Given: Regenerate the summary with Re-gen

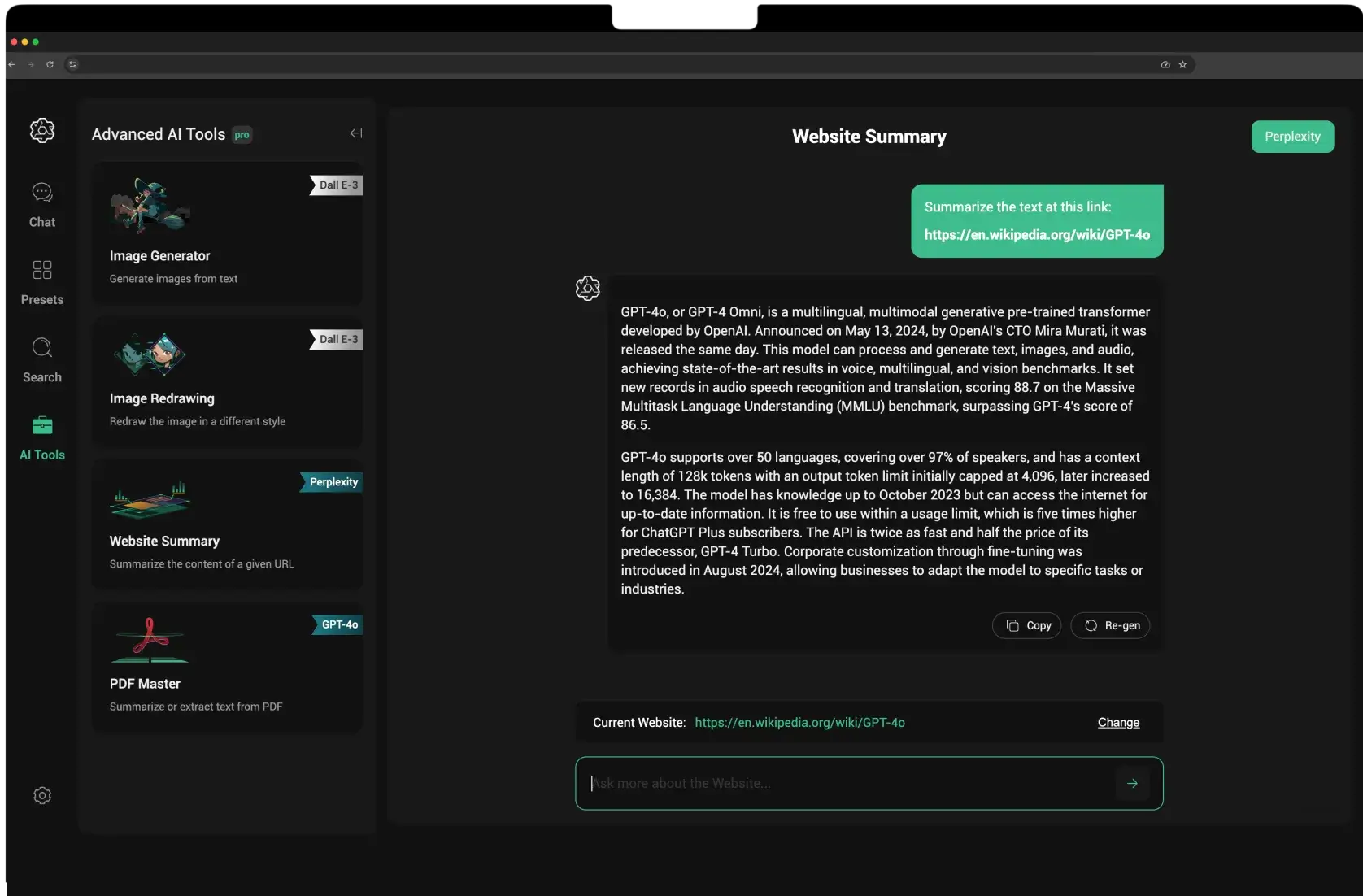Looking at the screenshot, I should [x=1110, y=625].
